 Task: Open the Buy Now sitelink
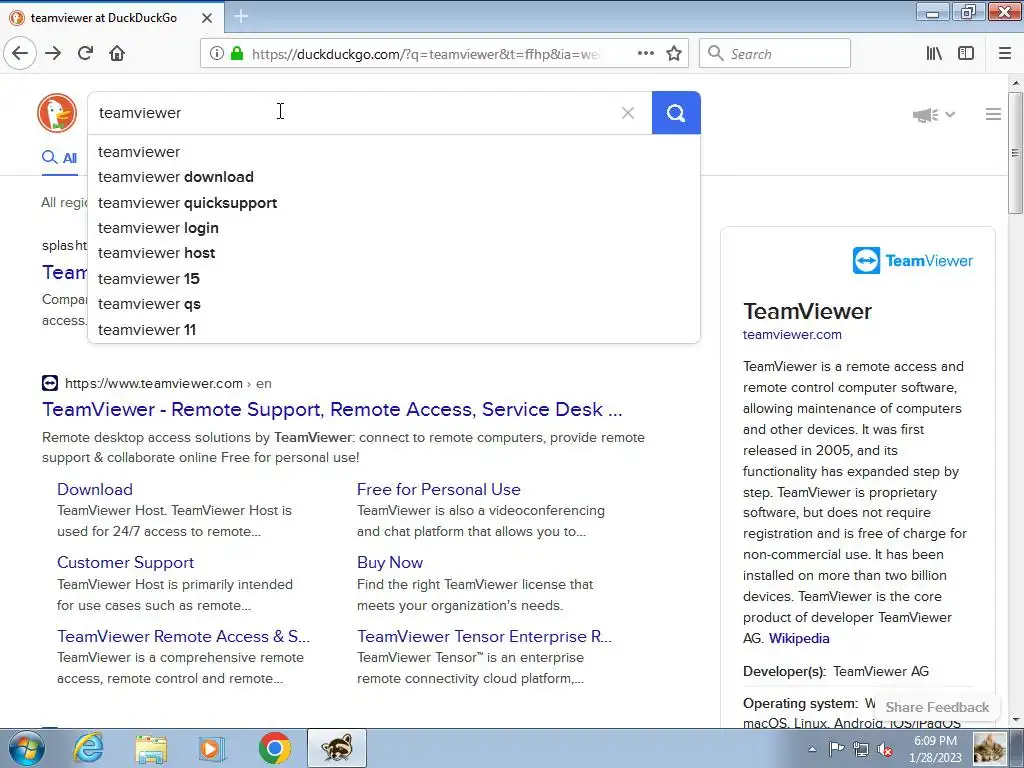[x=390, y=562]
